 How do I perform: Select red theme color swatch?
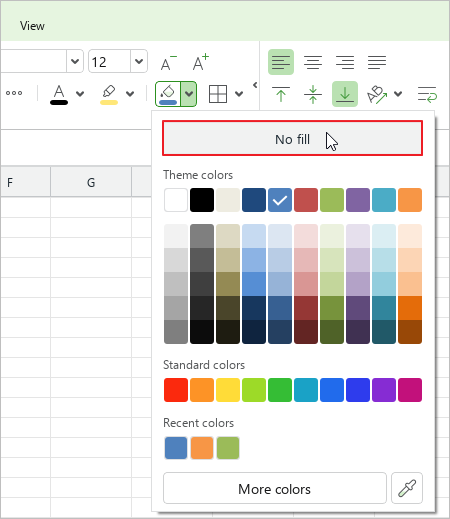tap(306, 200)
